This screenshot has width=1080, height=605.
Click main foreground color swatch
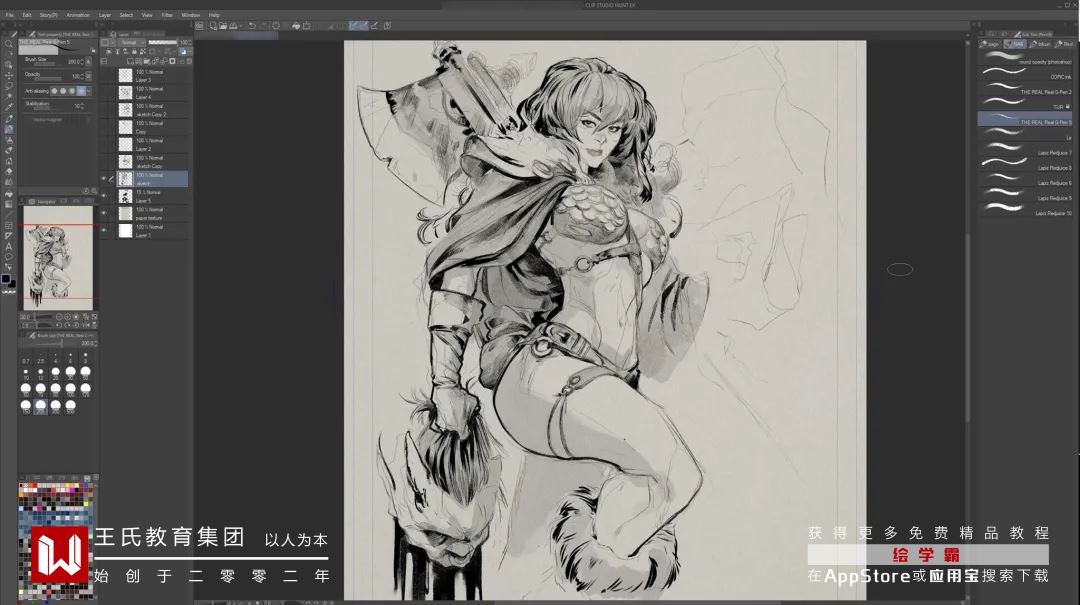coord(6,278)
